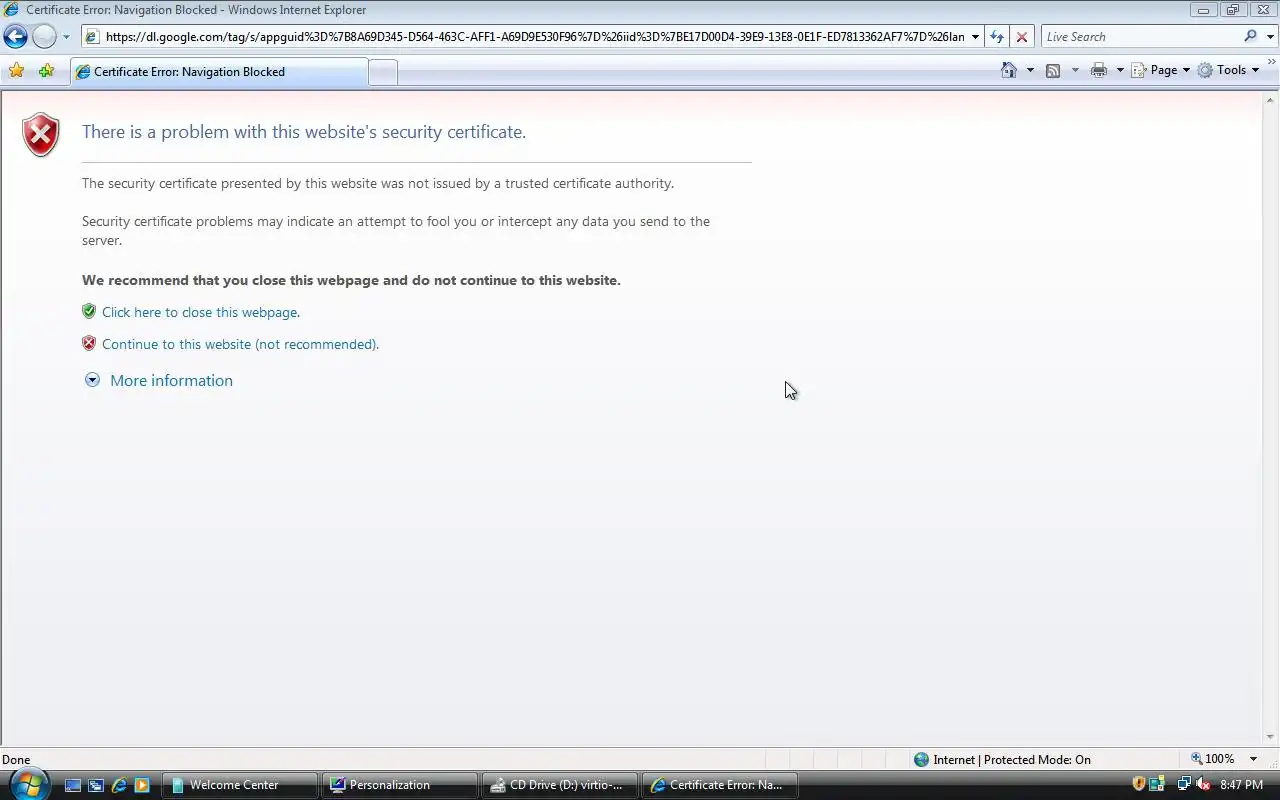Click the 100% zoom level button

(x=1213, y=759)
